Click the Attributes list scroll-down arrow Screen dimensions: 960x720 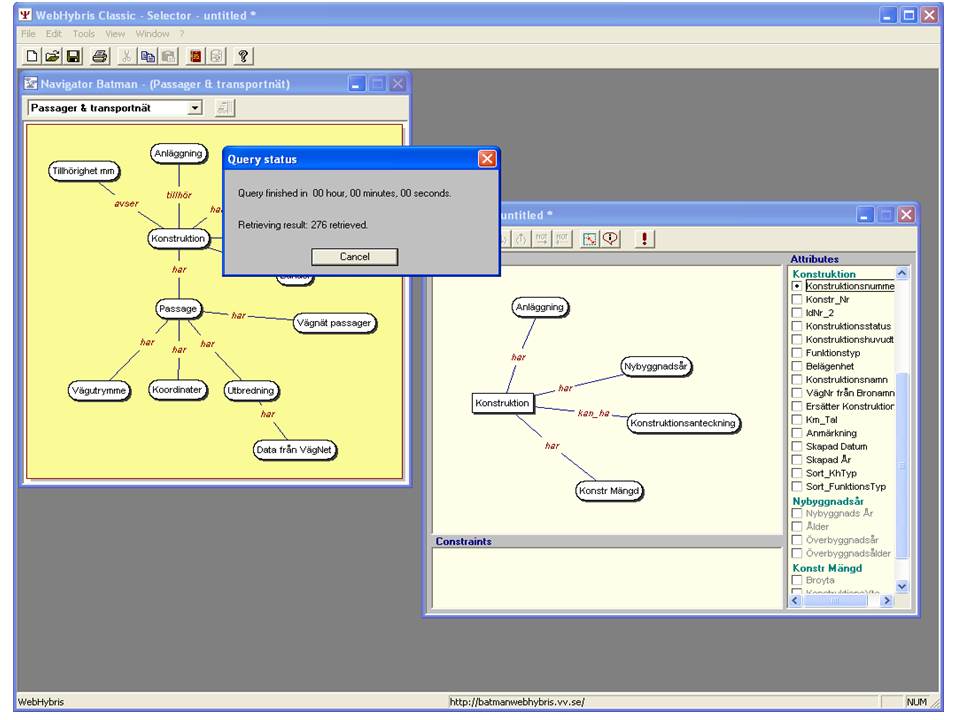click(x=901, y=587)
